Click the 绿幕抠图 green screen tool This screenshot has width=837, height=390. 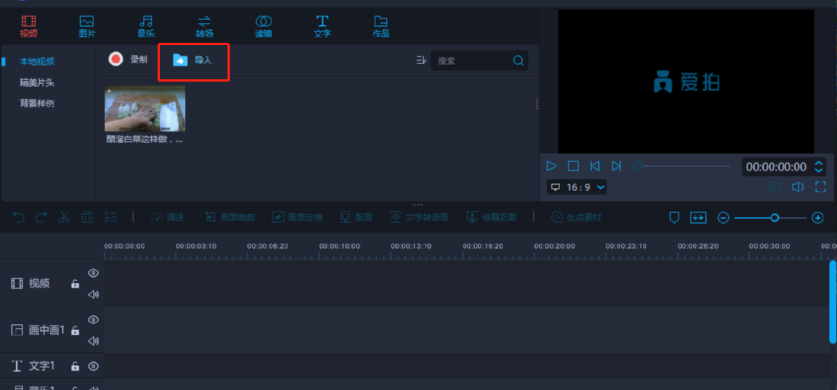tap(492, 218)
